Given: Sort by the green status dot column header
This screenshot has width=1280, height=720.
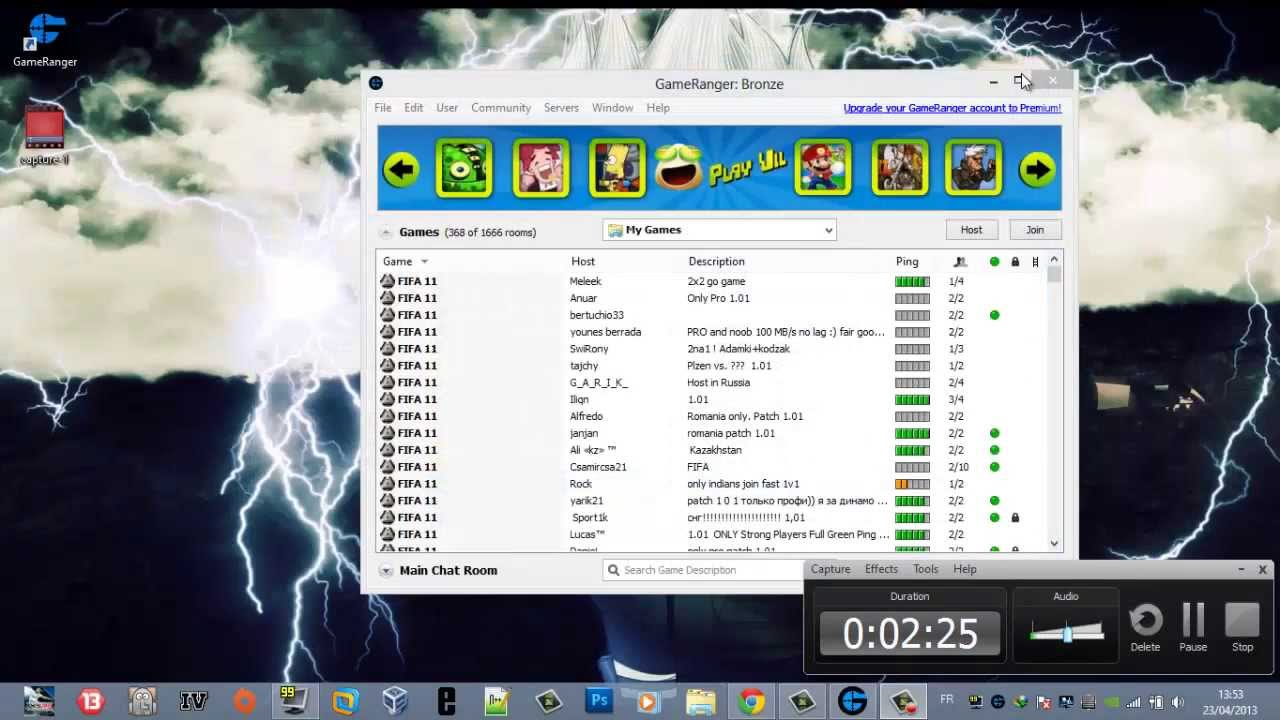Looking at the screenshot, I should click(x=994, y=262).
